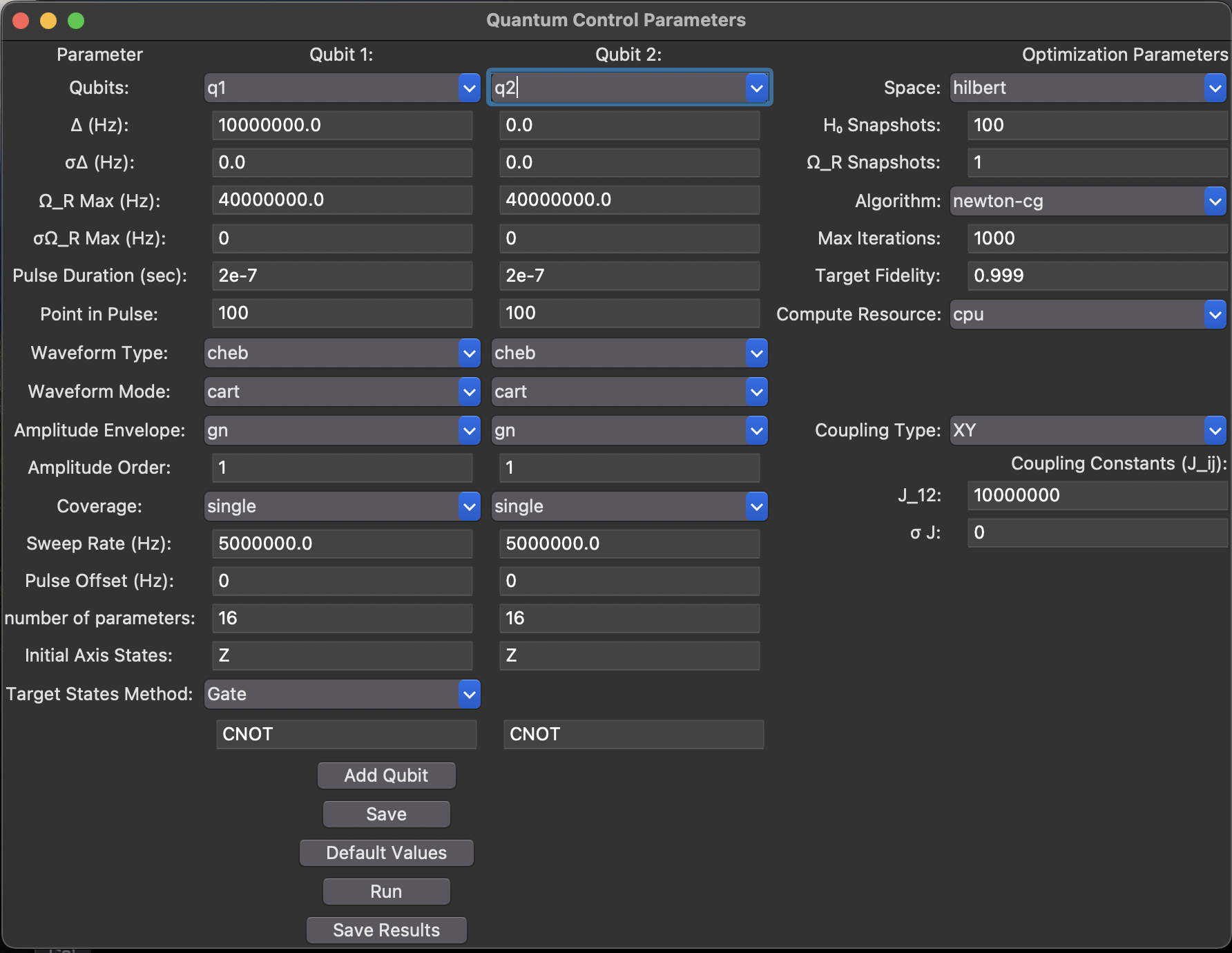Open the Algorithm newton-cg dropdown

[x=1088, y=201]
